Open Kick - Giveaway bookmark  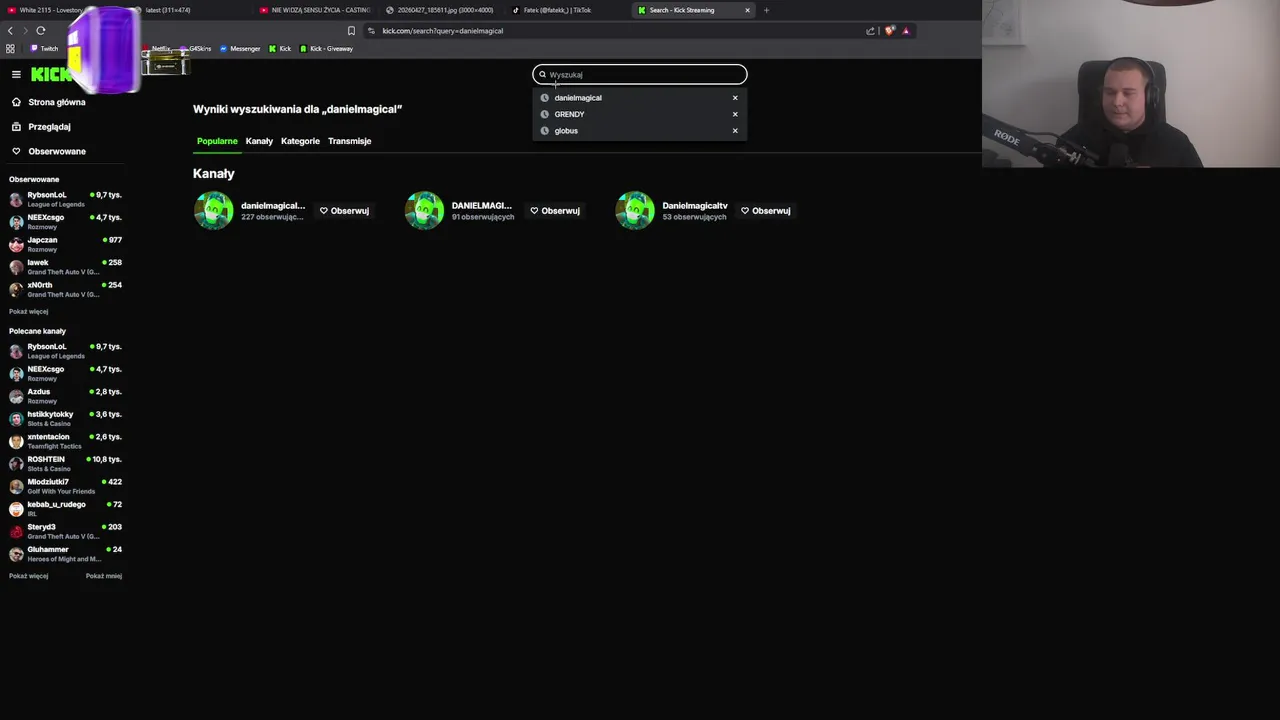(326, 48)
